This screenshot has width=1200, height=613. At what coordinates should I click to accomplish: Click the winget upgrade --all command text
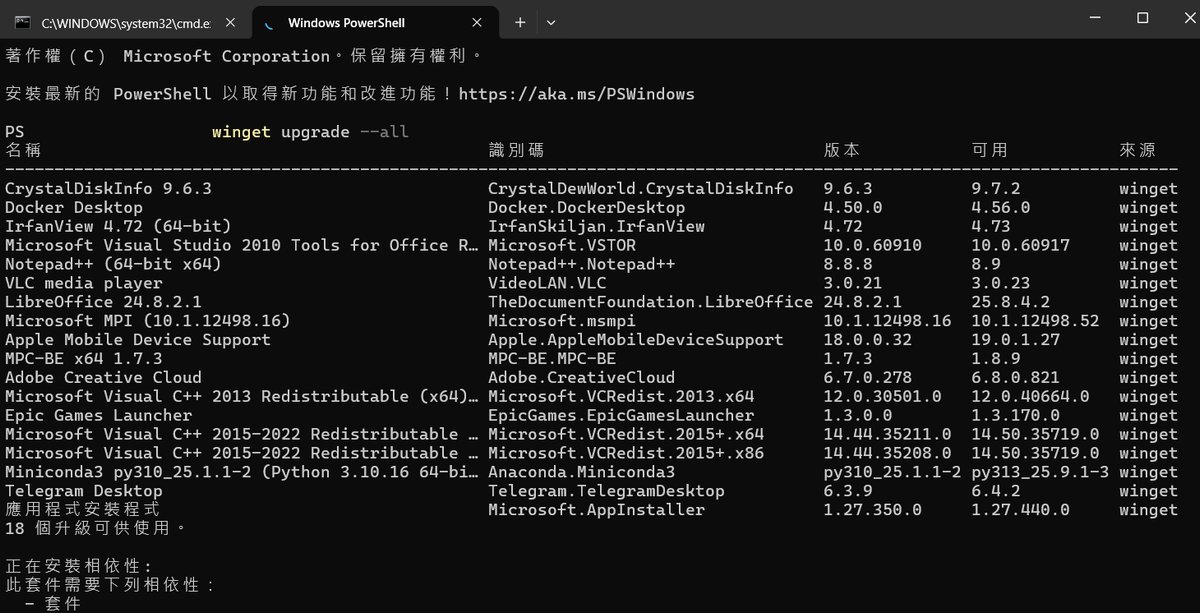pos(310,132)
